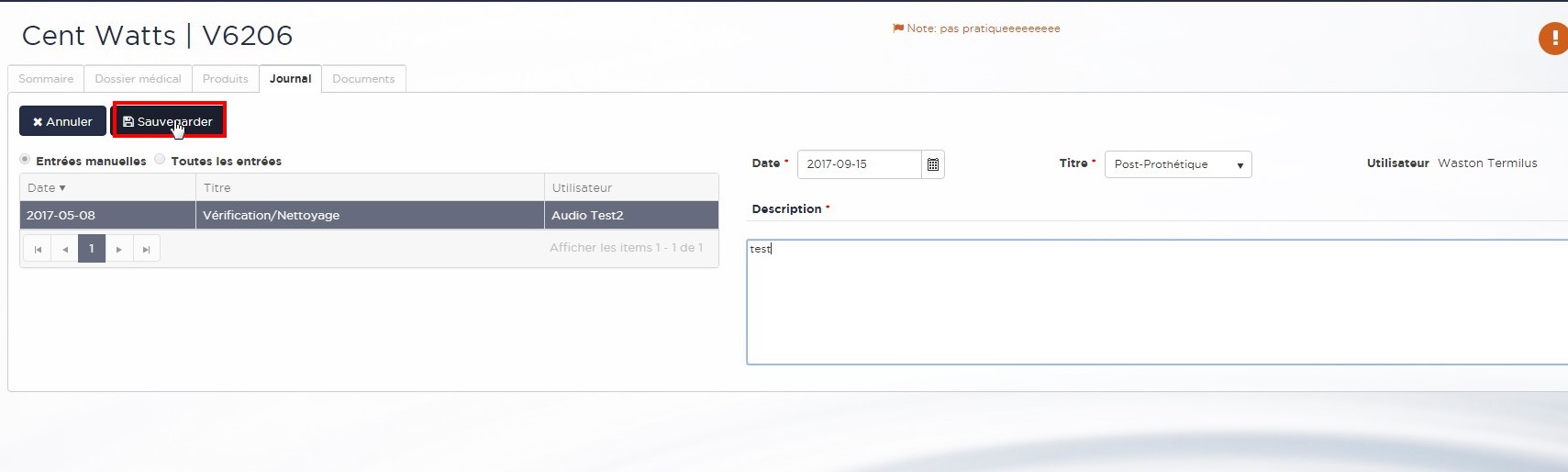
Task: Click the orange alert exclamation icon
Action: (x=1553, y=39)
